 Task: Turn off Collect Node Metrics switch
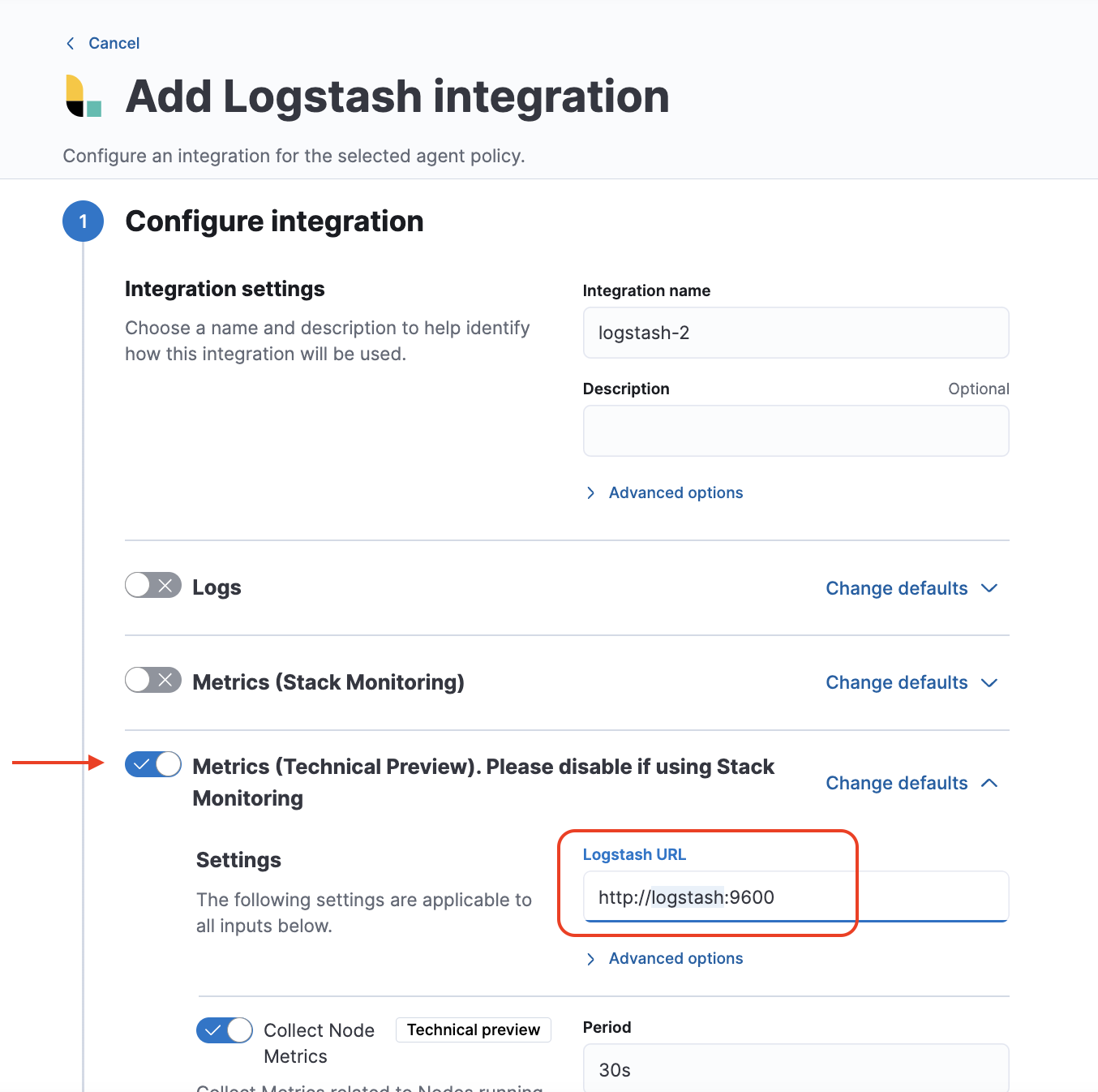[225, 1030]
